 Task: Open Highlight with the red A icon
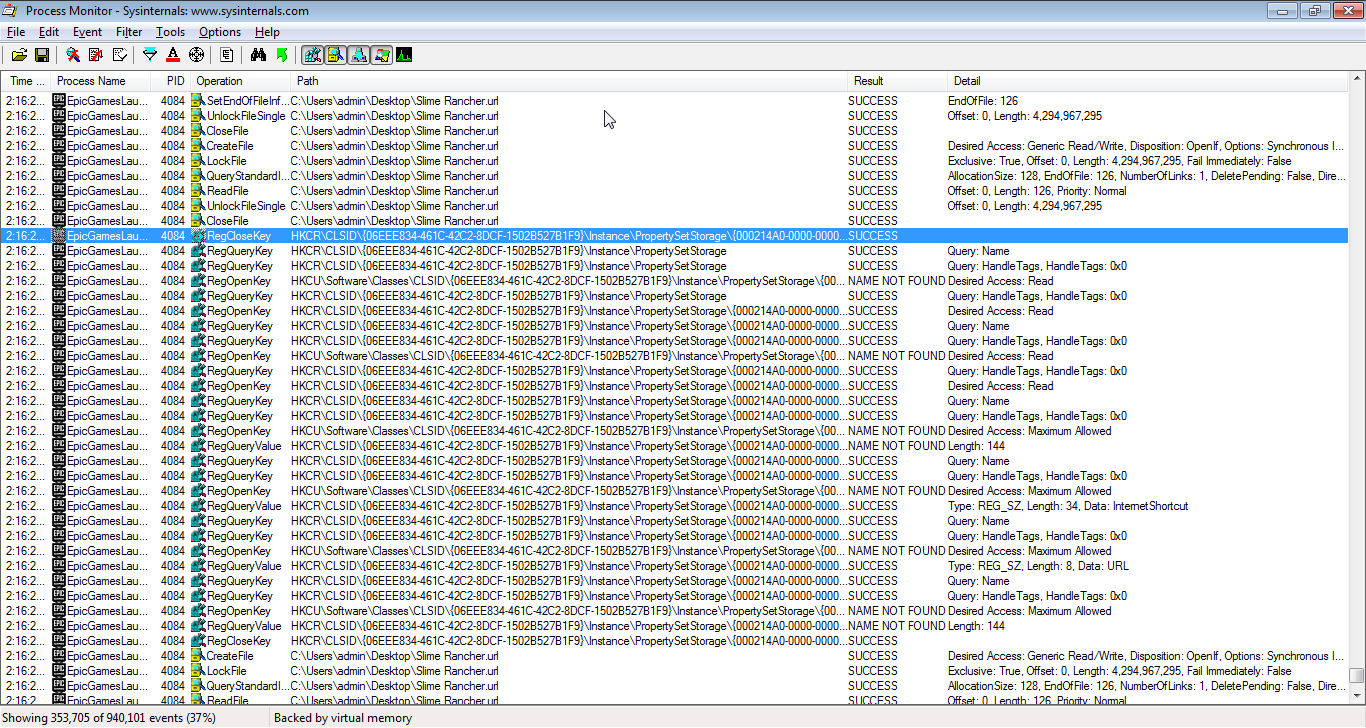[173, 55]
